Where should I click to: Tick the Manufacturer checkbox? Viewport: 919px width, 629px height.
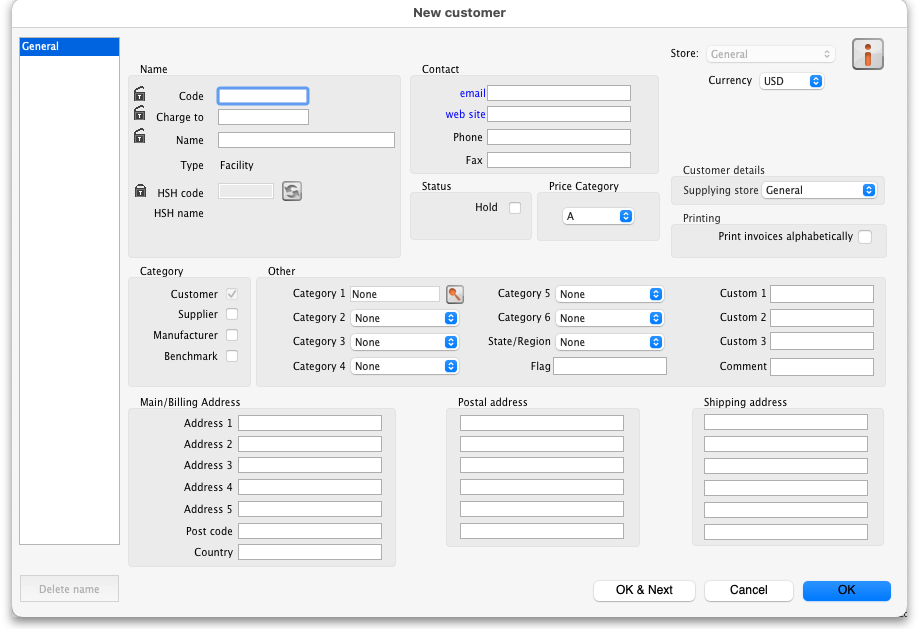pyautogui.click(x=232, y=335)
